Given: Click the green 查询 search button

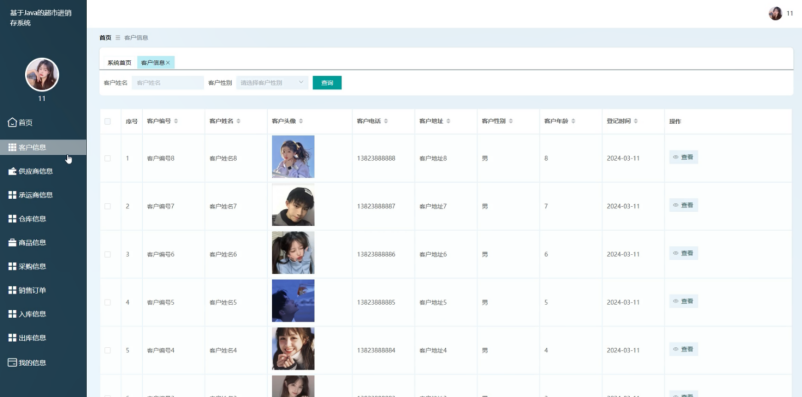Looking at the screenshot, I should pyautogui.click(x=327, y=82).
